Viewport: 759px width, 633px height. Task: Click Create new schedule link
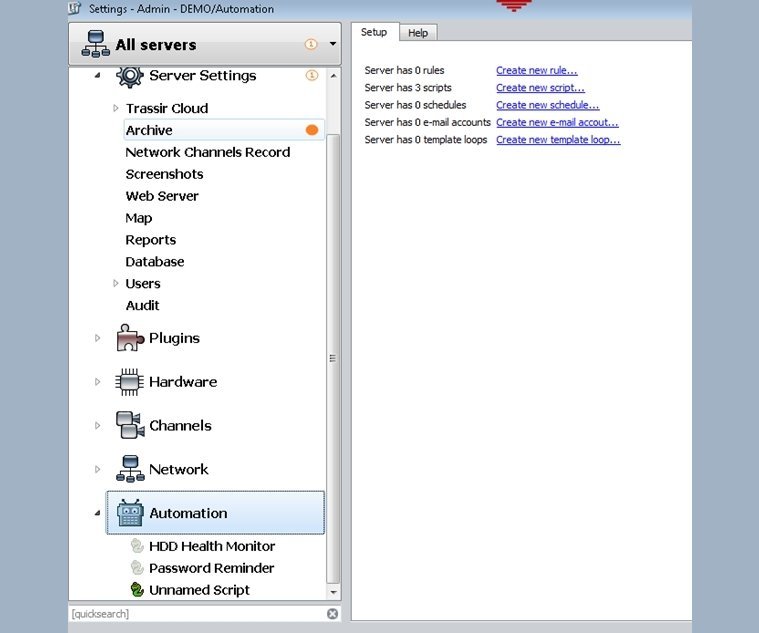point(547,105)
